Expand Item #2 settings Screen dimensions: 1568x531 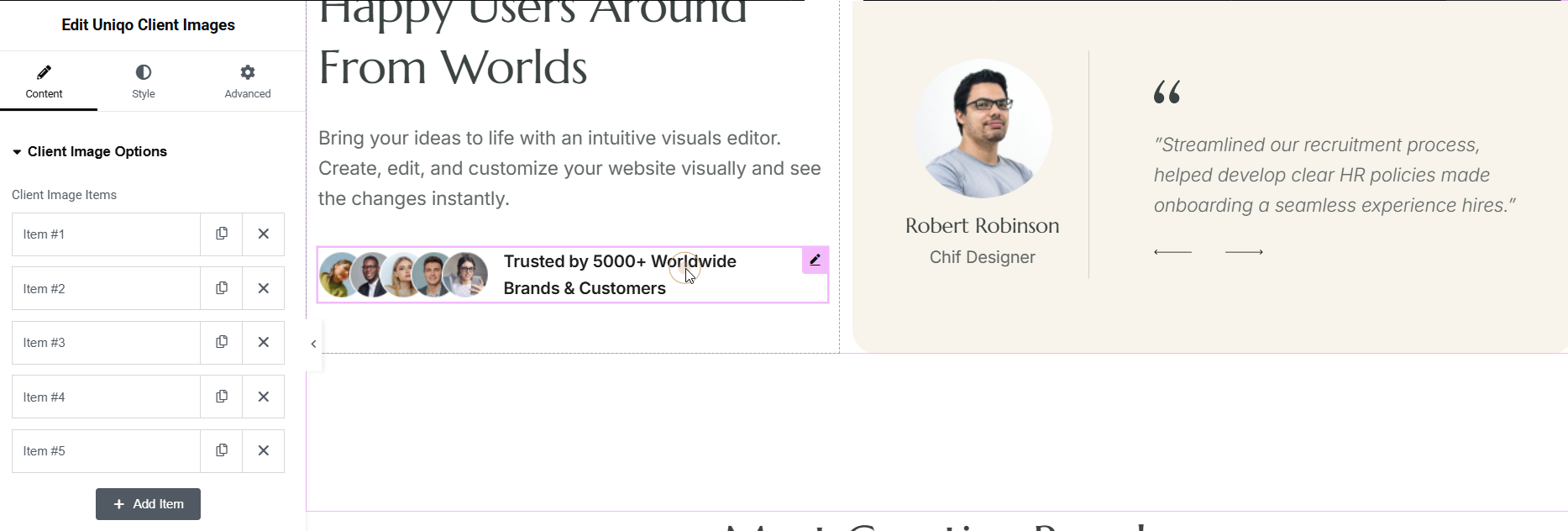coord(105,289)
